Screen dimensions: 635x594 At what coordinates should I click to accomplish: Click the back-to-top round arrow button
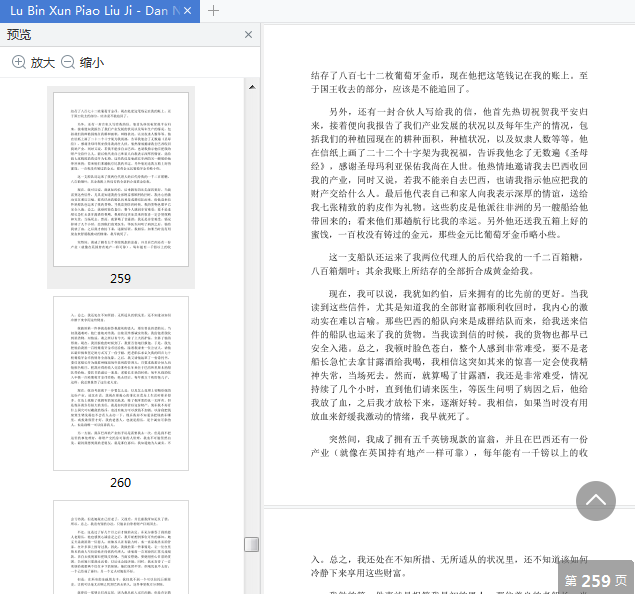click(596, 501)
